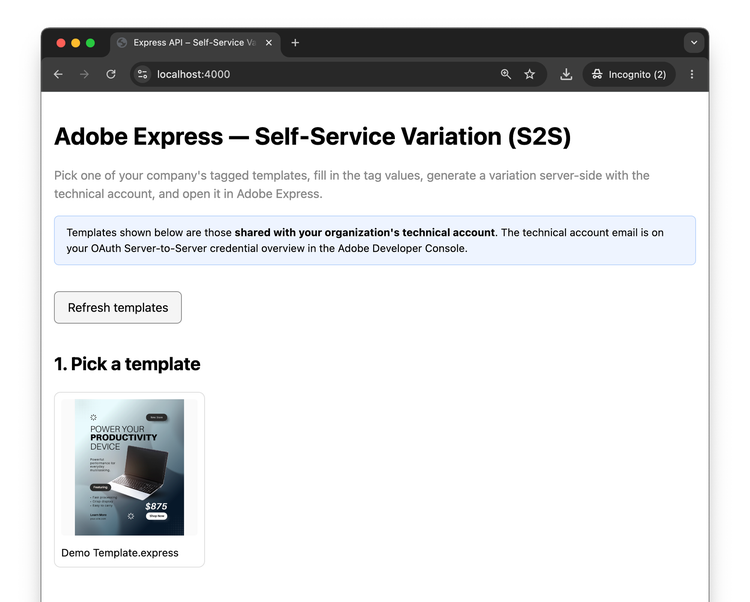
Task: Expand the tab search dropdown arrow
Action: (x=694, y=43)
